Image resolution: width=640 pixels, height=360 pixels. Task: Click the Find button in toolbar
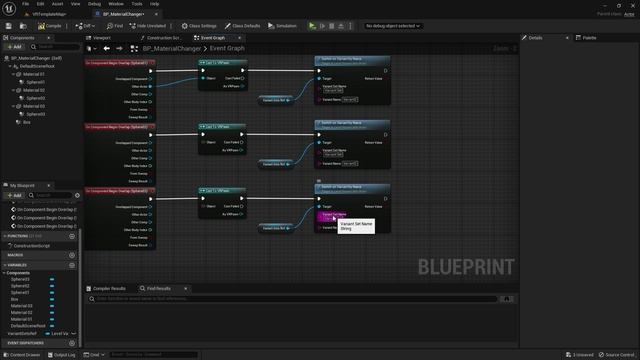coord(115,26)
